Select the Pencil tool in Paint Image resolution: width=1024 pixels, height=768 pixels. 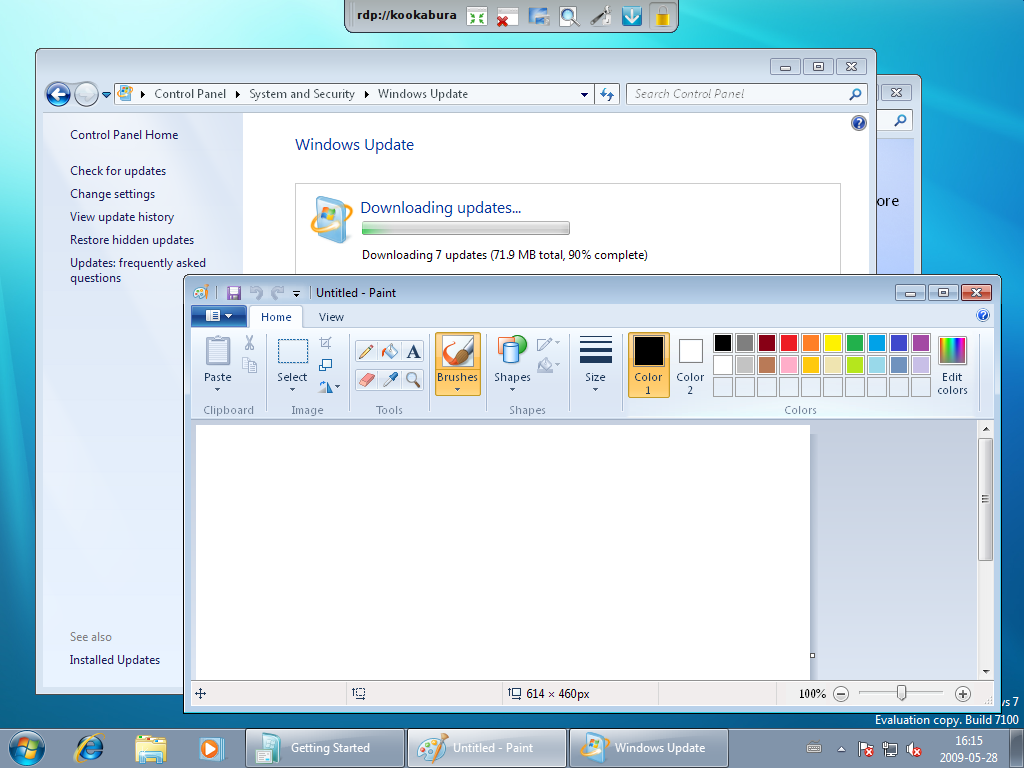click(x=366, y=351)
